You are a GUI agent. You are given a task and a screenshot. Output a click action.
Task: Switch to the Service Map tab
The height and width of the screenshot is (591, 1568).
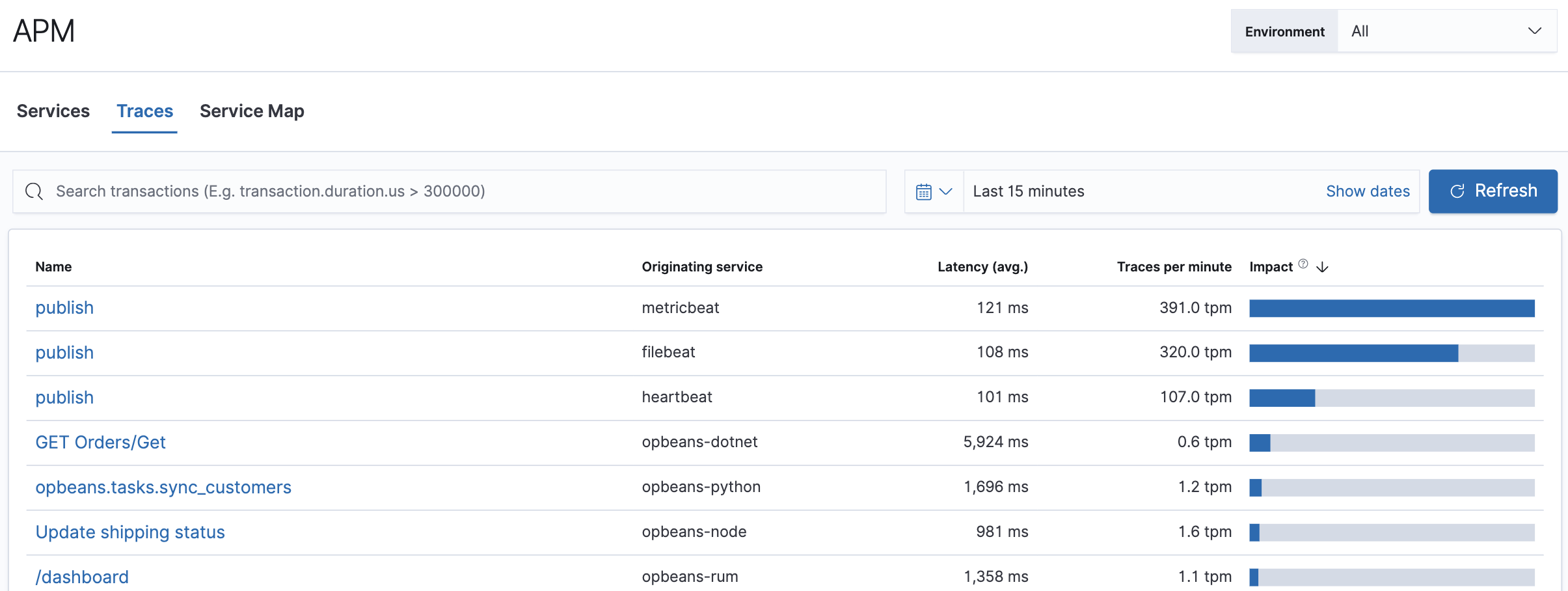point(252,111)
